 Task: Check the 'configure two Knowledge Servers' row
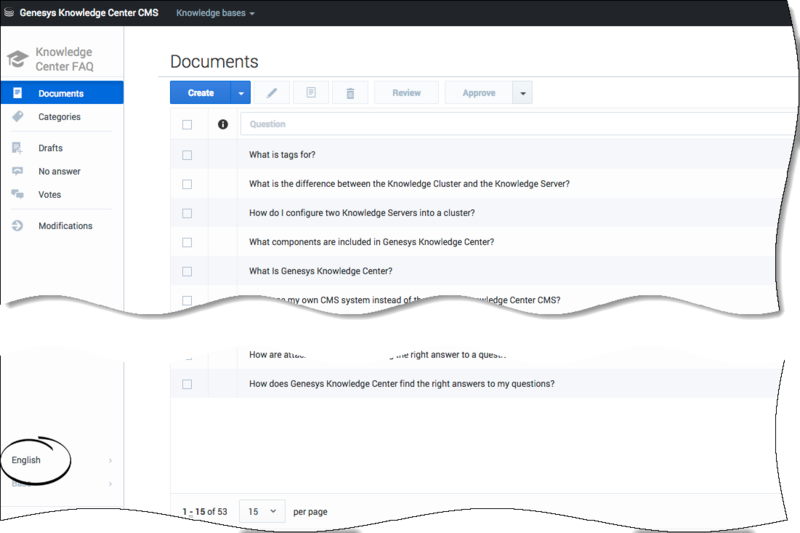187,213
